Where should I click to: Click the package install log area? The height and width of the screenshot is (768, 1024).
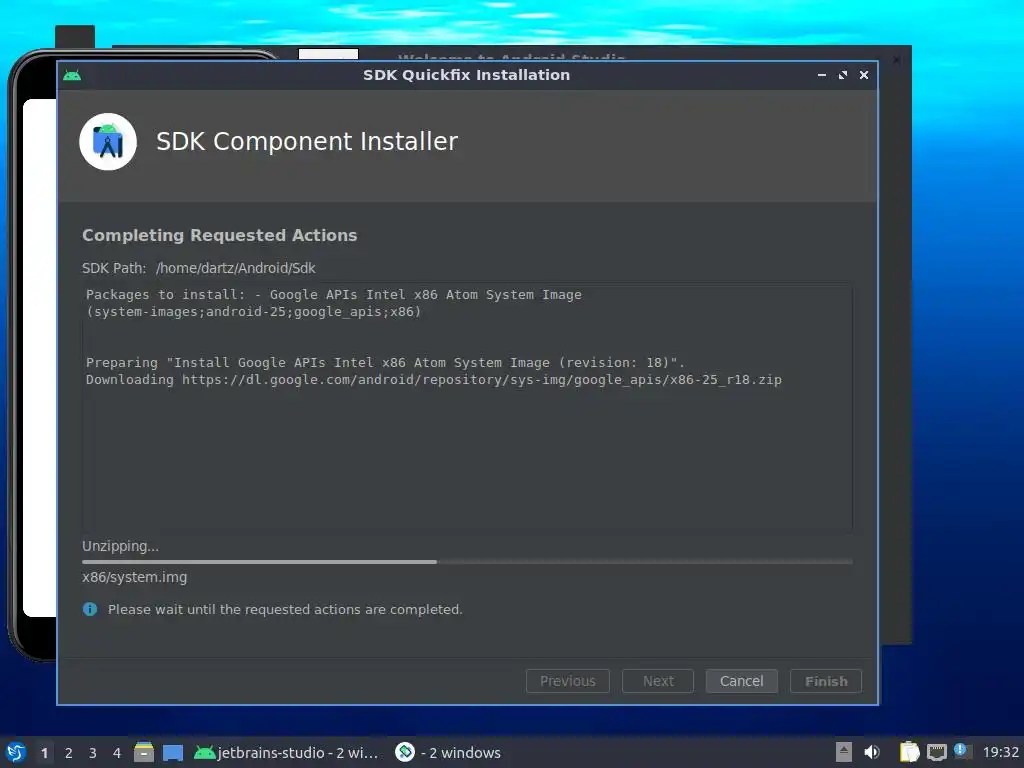(x=467, y=406)
